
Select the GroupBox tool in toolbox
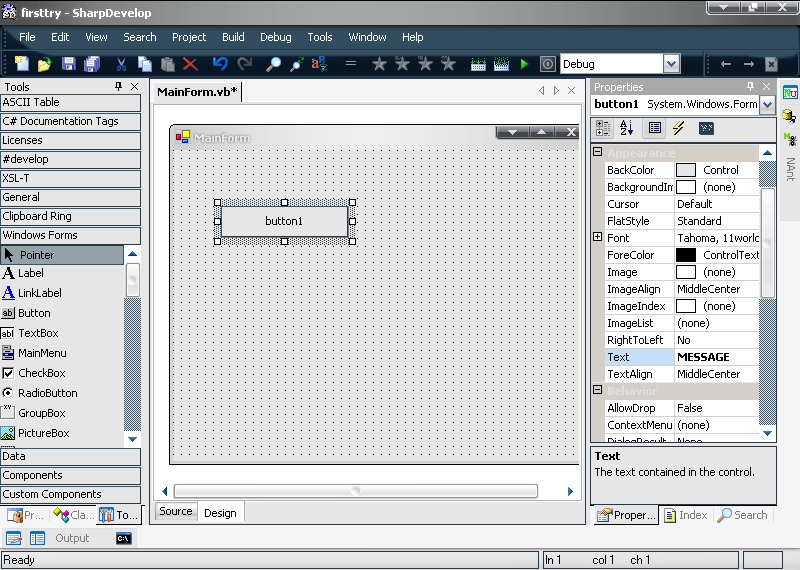[34, 413]
